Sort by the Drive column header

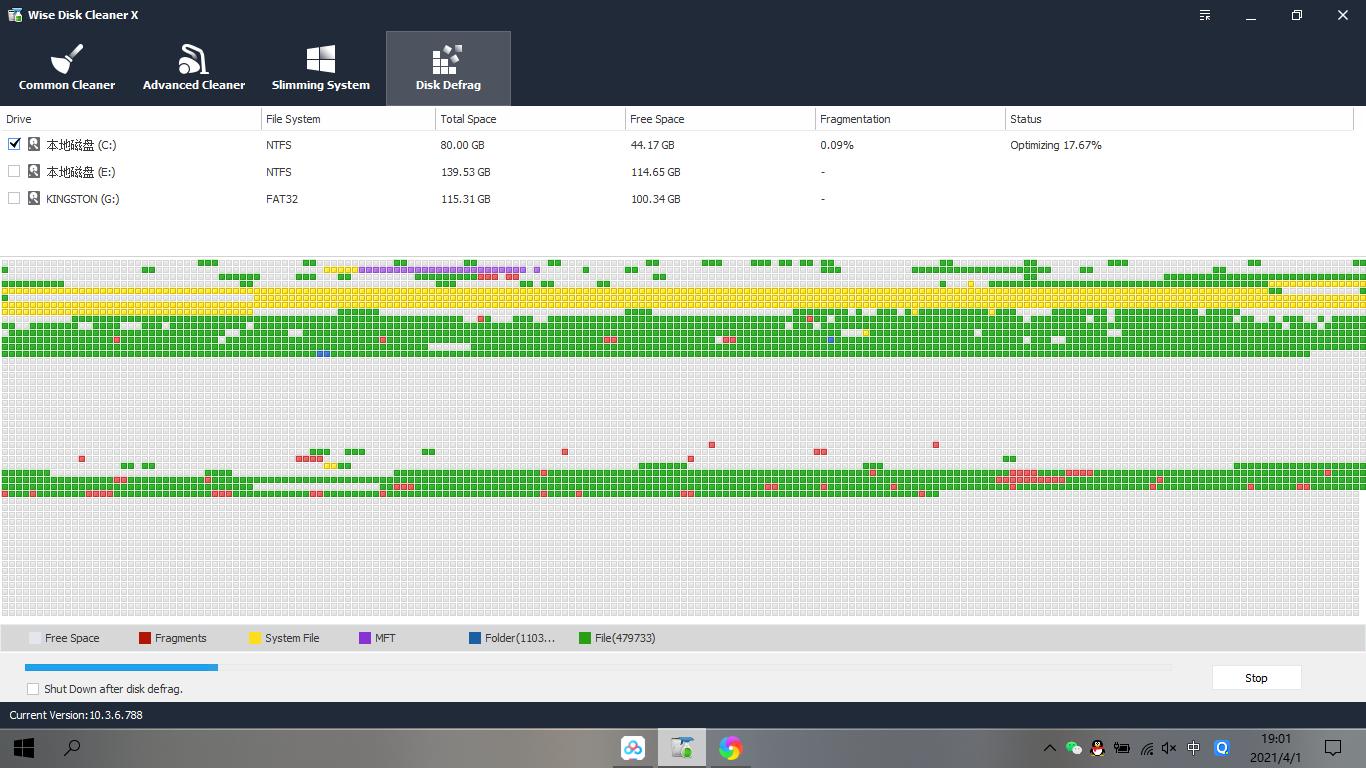click(131, 119)
